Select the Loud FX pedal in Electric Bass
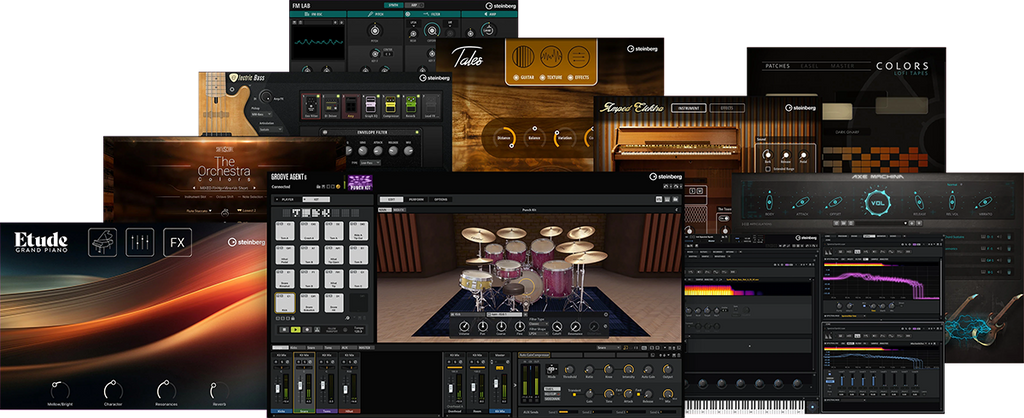The image size is (1024, 418). click(431, 106)
